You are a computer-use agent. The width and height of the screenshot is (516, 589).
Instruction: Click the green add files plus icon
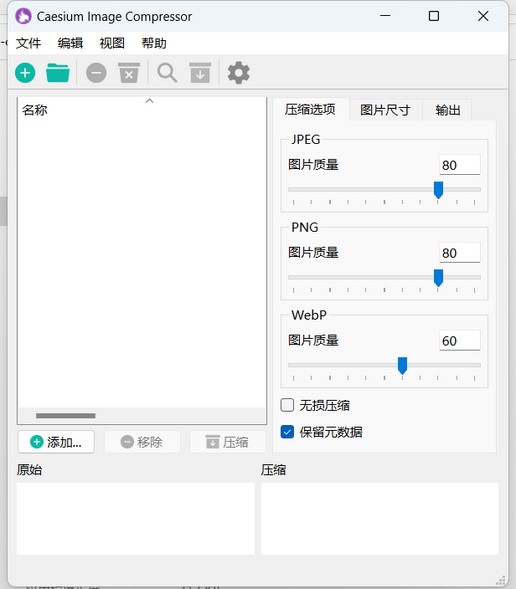coord(25,73)
